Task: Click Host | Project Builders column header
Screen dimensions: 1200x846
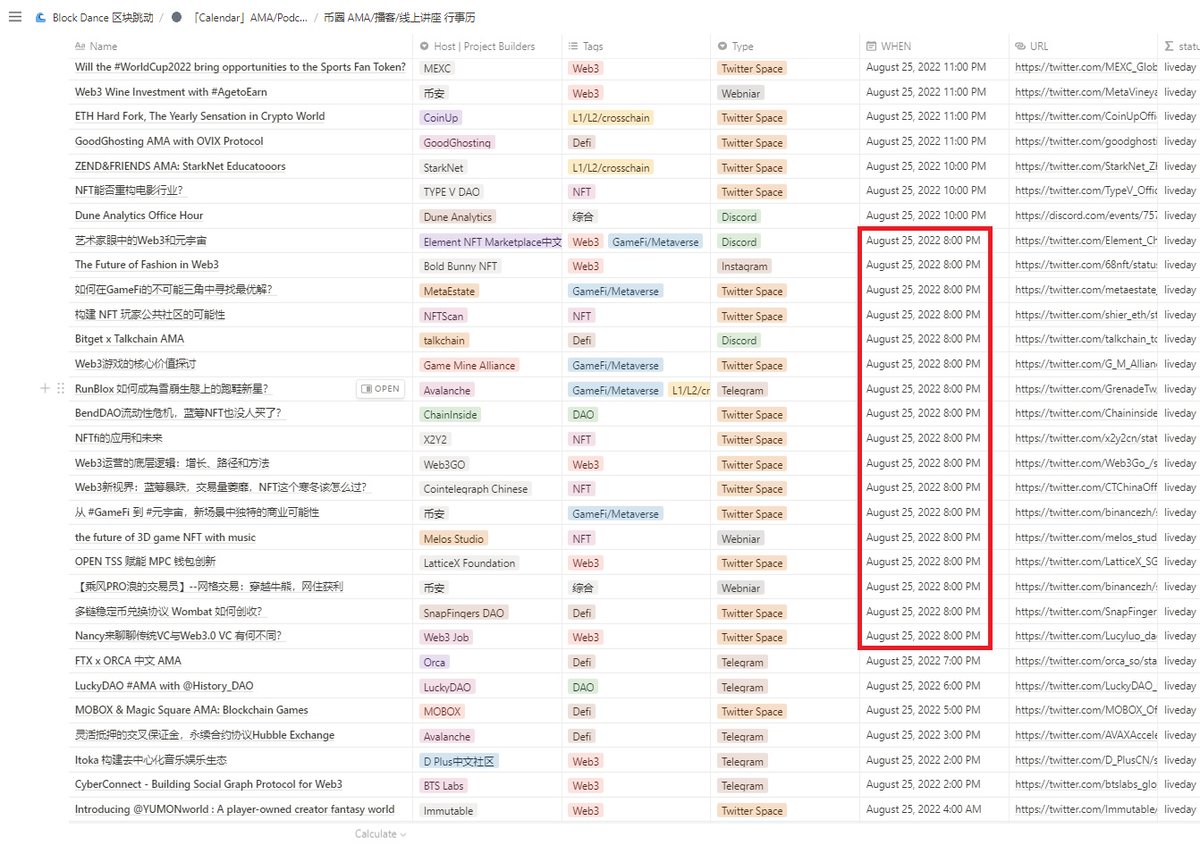Action: point(485,46)
